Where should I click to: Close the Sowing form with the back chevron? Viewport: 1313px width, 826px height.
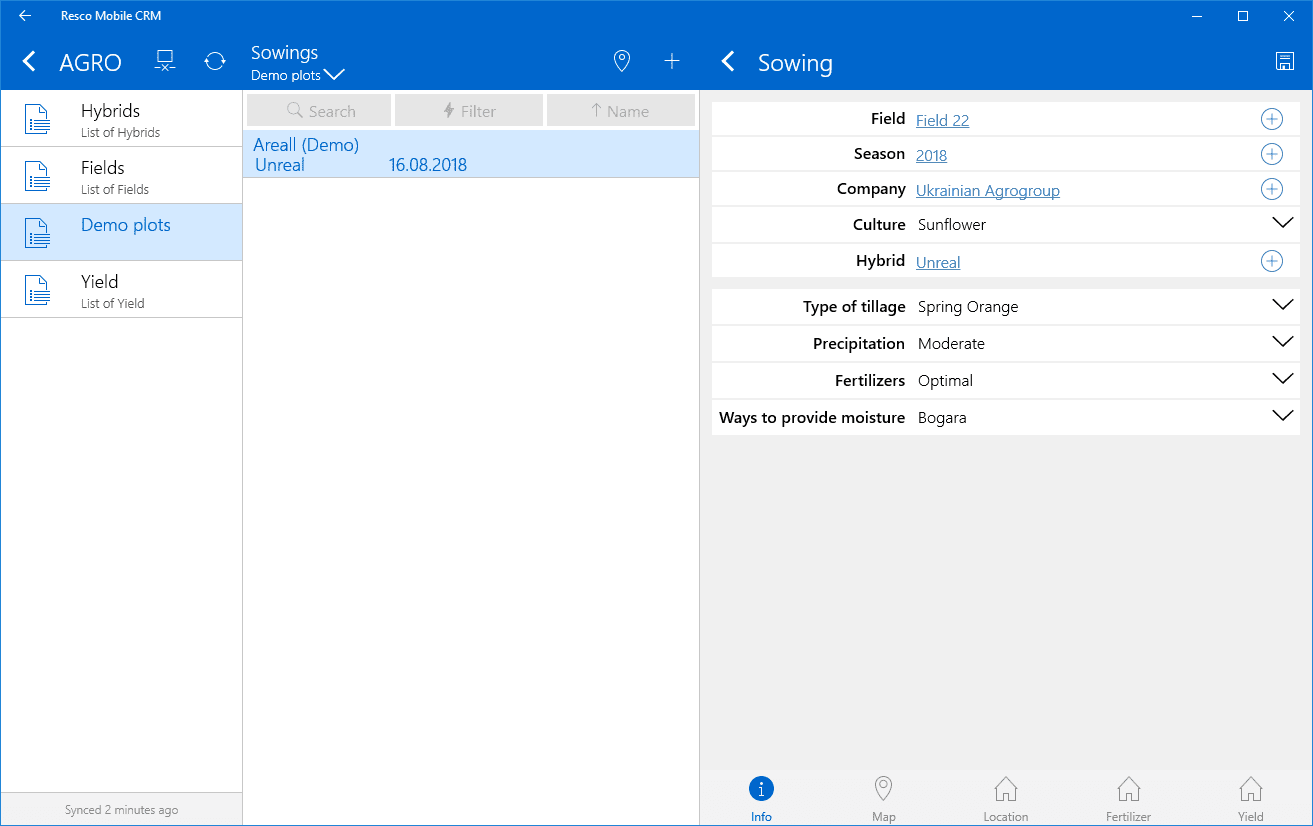(728, 62)
